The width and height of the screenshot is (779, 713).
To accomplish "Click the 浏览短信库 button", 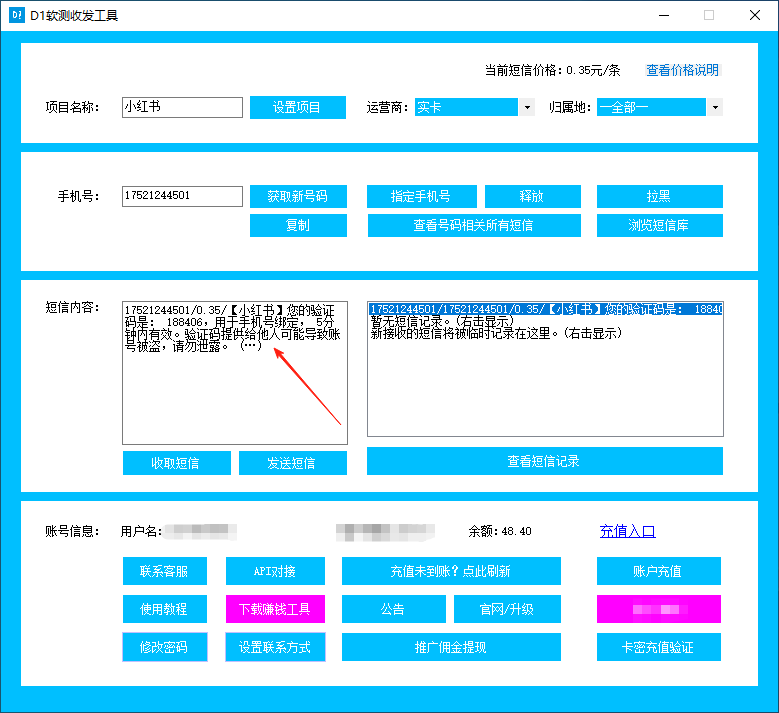I will (658, 225).
